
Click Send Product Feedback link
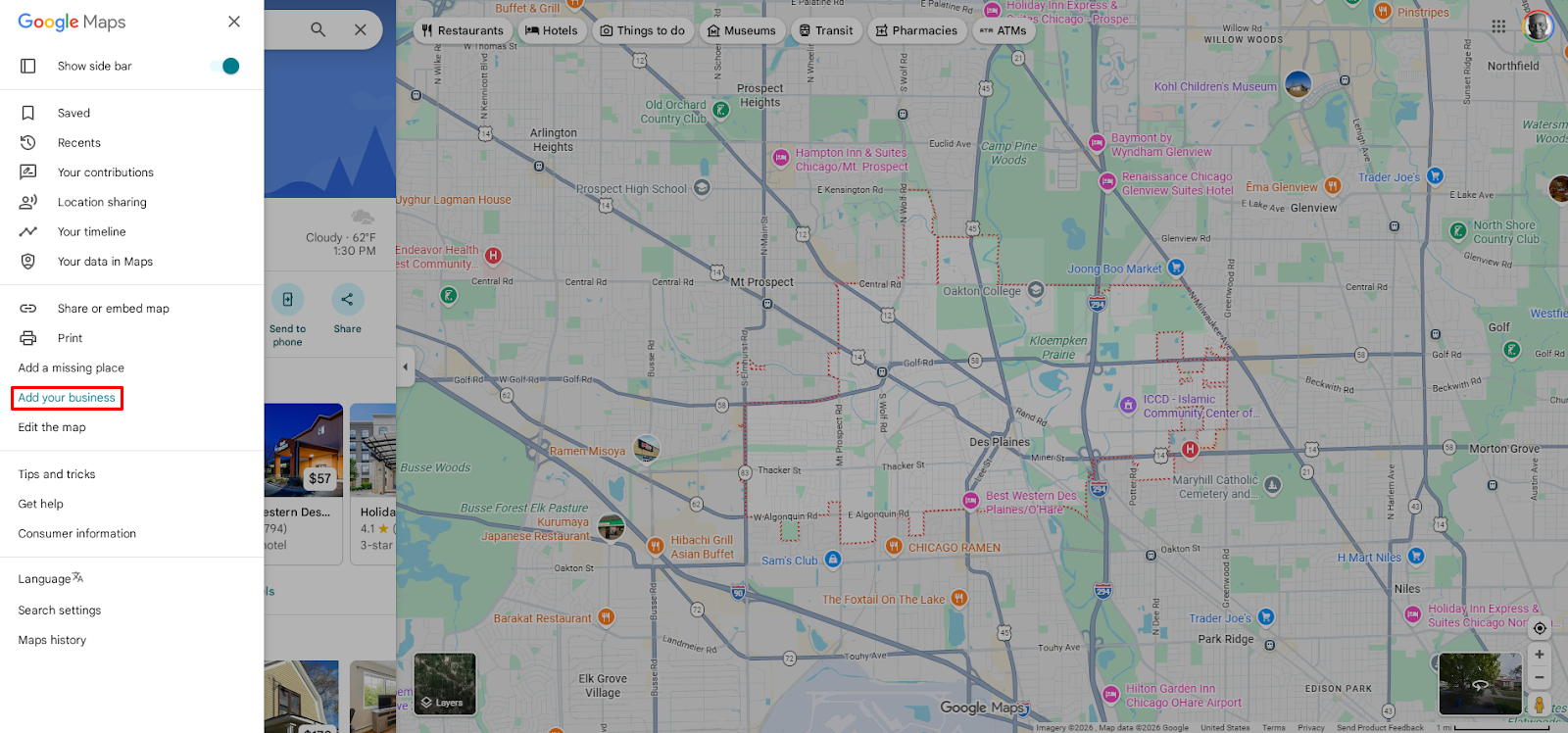click(1380, 727)
